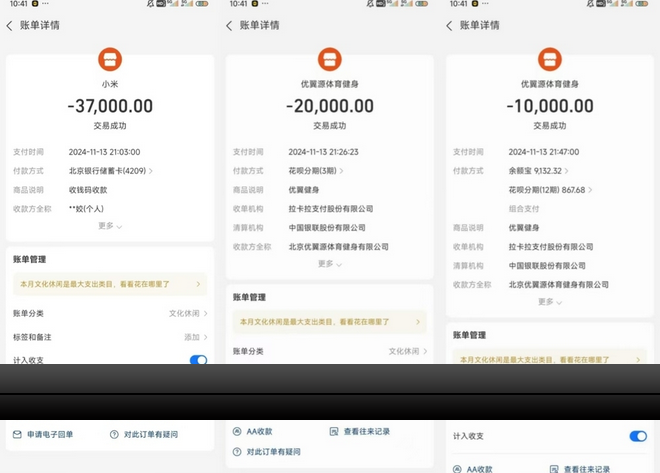Open 标签和备注 添加 row

(x=110, y=337)
